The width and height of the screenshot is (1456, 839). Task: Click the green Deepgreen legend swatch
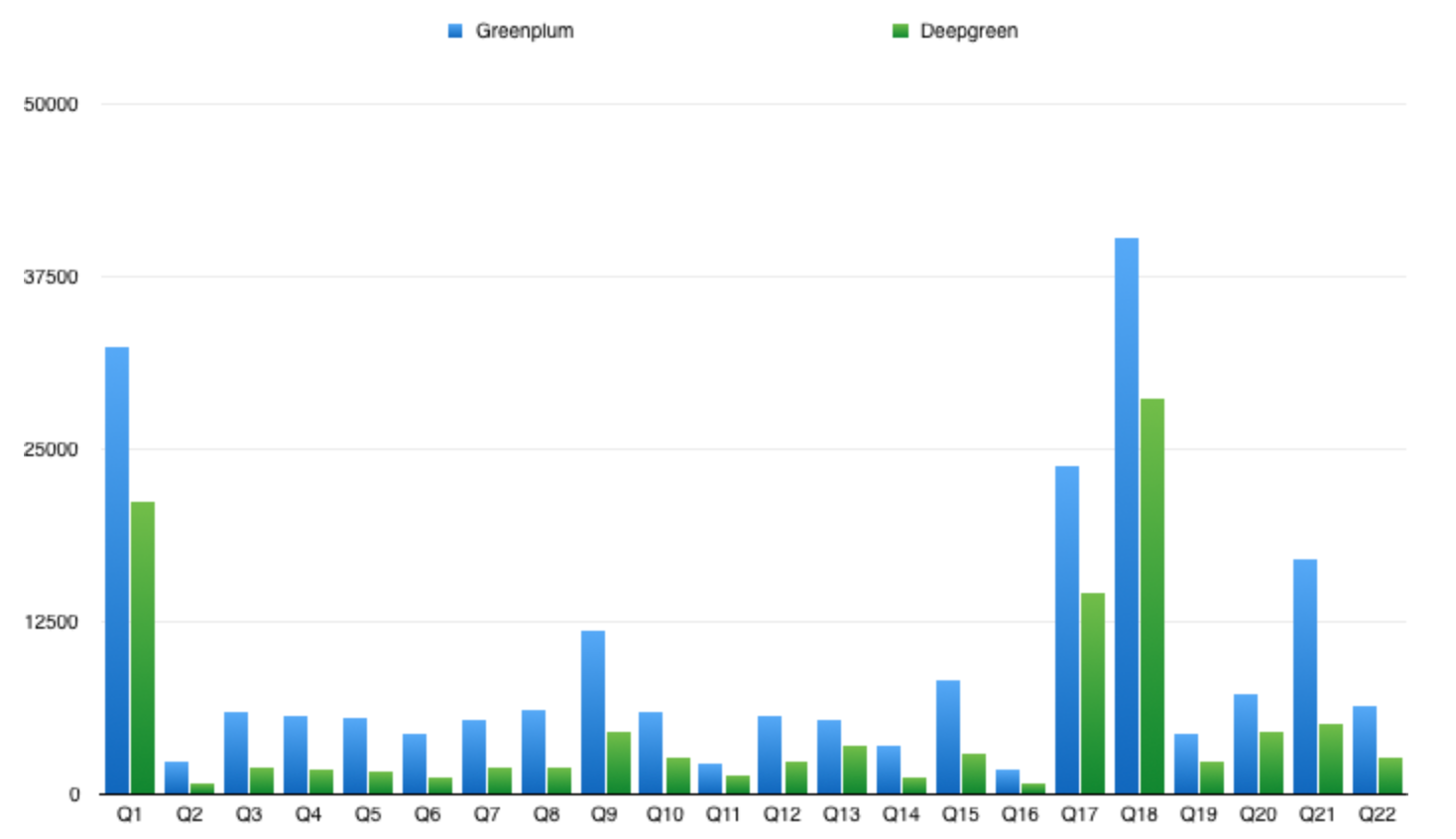click(901, 31)
